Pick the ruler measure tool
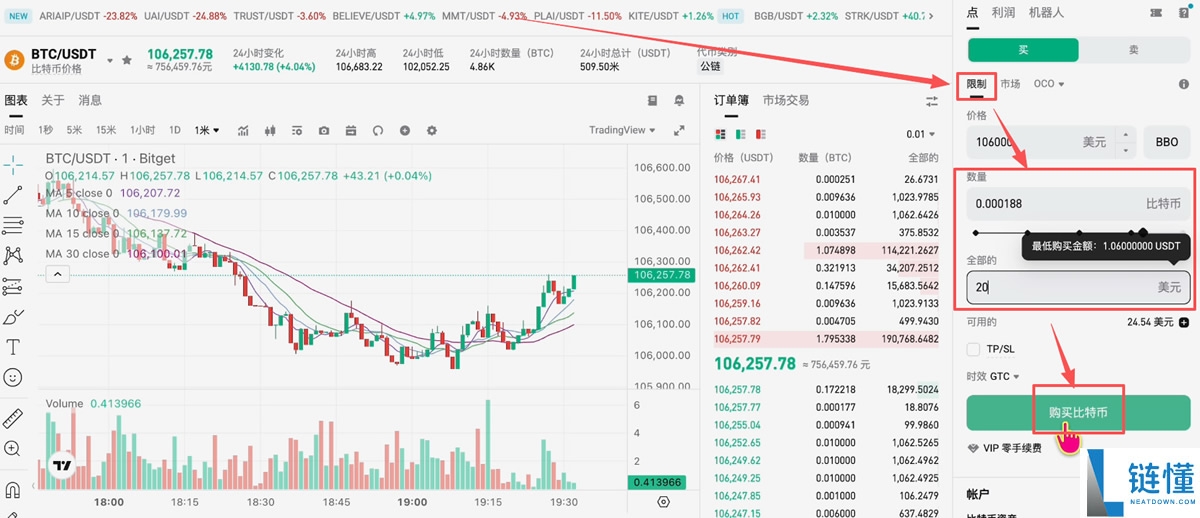 [13, 417]
